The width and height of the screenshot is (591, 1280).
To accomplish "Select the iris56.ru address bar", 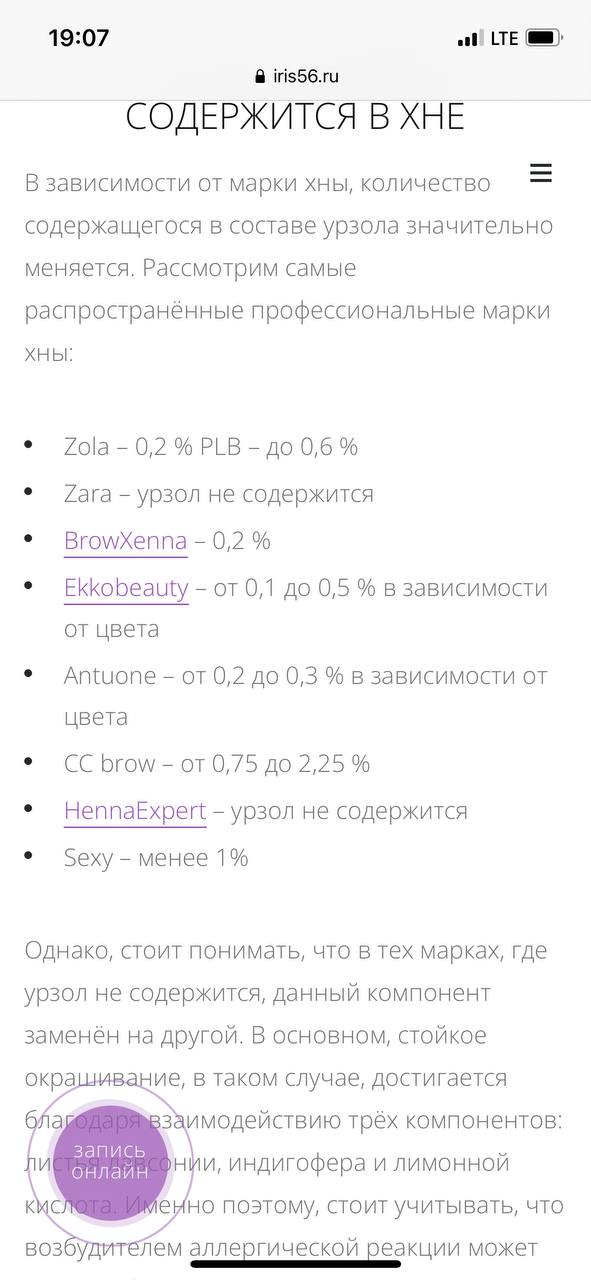I will click(x=296, y=77).
